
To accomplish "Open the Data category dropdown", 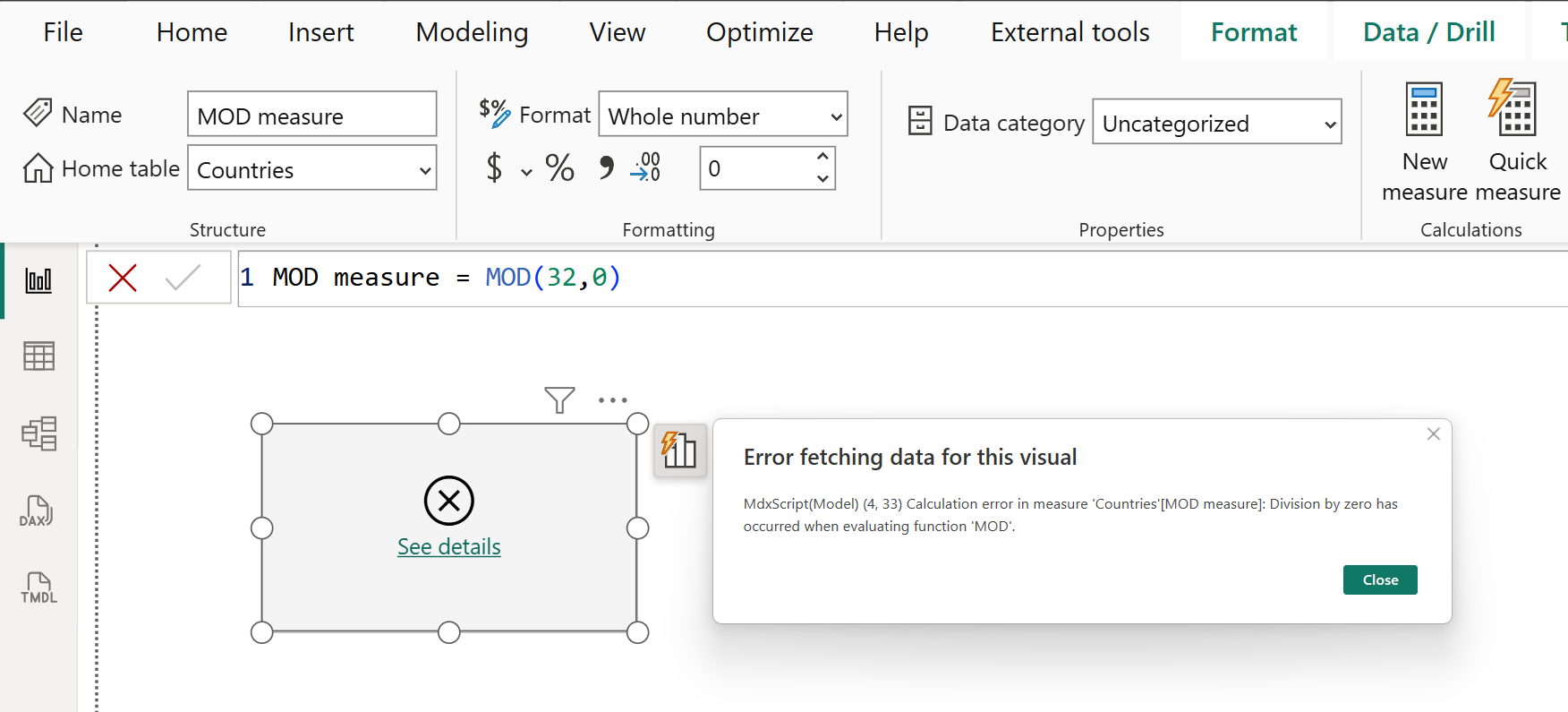I will tap(1330, 124).
